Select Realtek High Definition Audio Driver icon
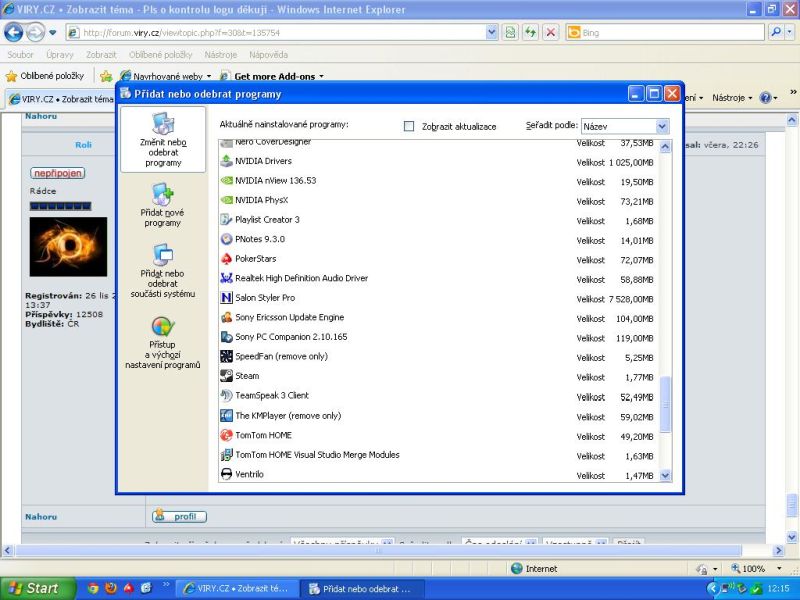 226,278
